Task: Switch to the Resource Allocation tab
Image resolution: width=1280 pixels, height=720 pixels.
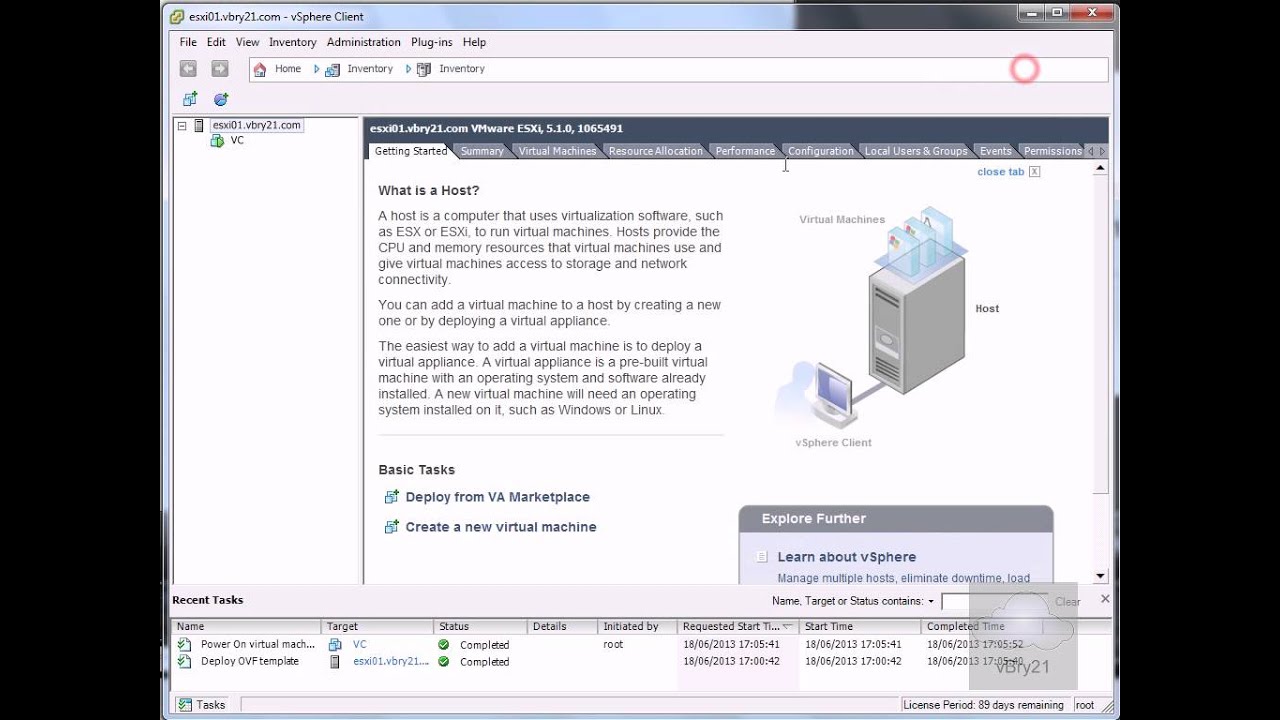Action: click(x=655, y=151)
